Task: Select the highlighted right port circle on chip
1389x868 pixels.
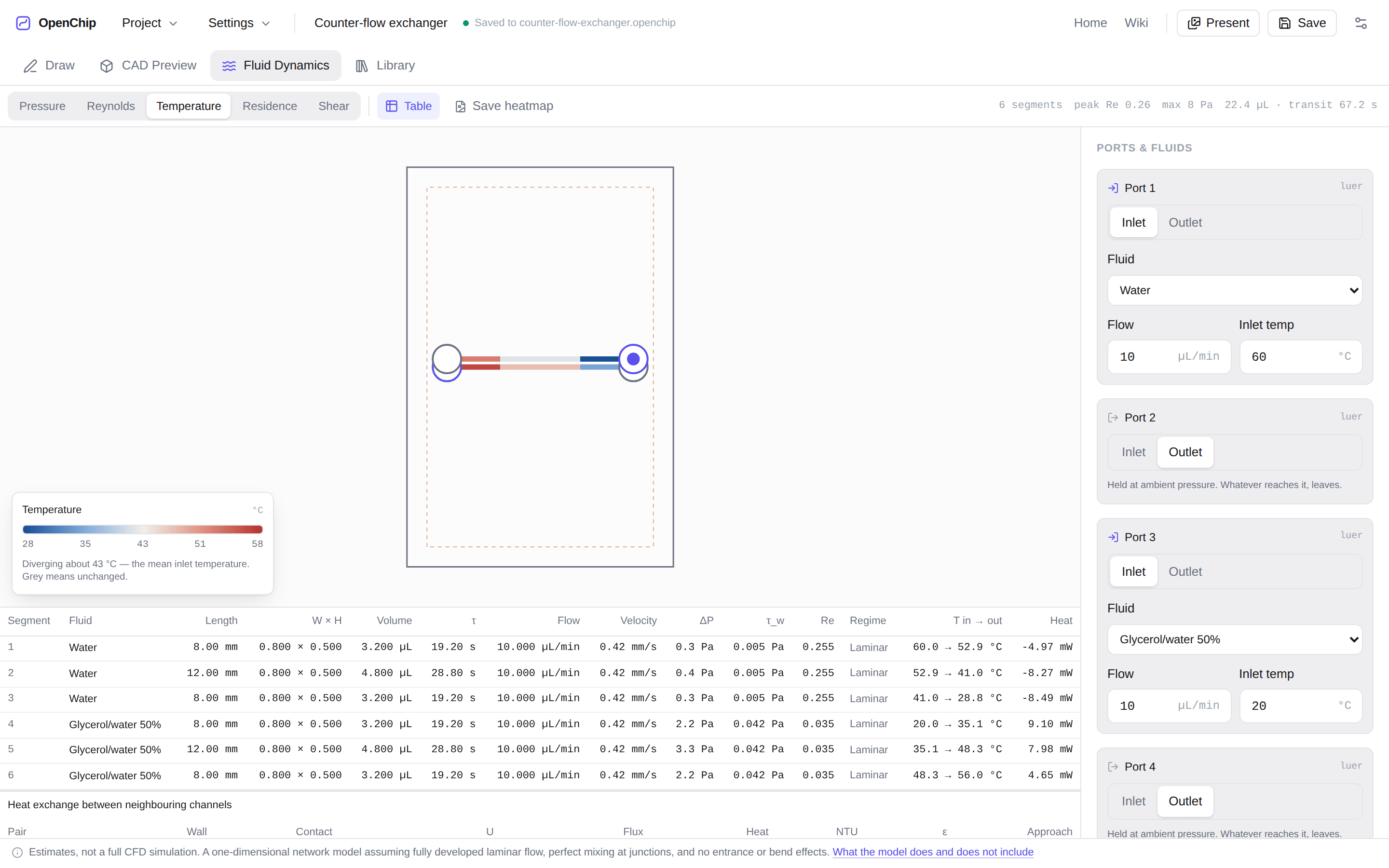Action: click(633, 359)
